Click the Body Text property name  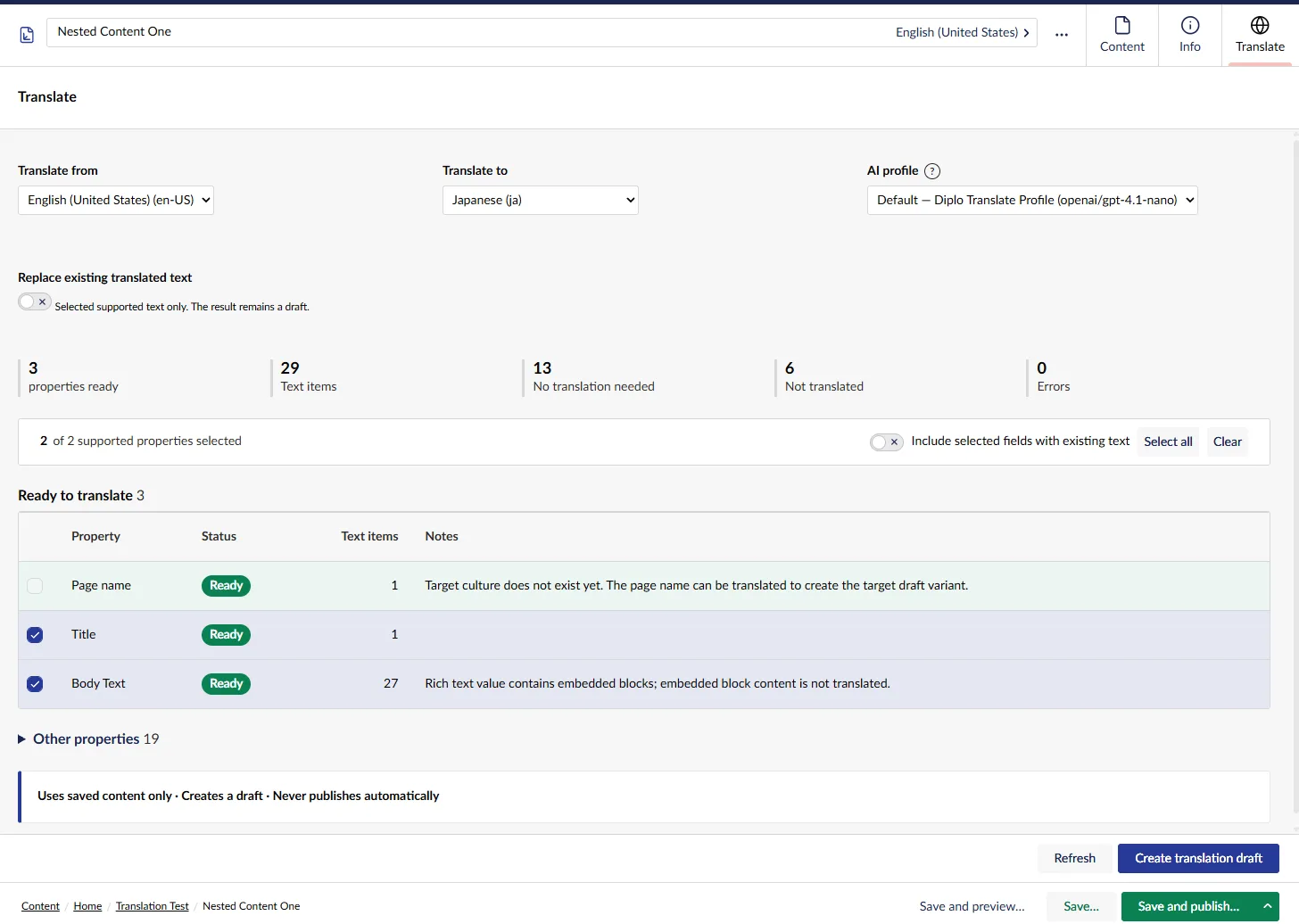click(98, 684)
